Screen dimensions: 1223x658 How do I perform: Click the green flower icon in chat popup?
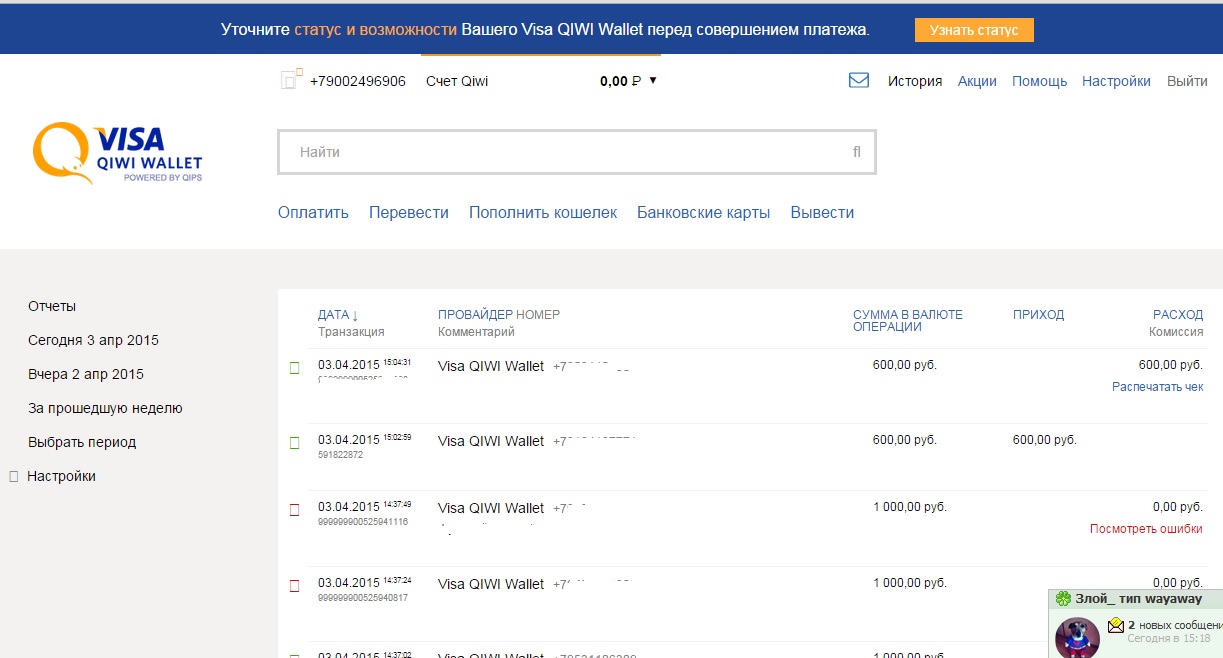coord(1063,598)
